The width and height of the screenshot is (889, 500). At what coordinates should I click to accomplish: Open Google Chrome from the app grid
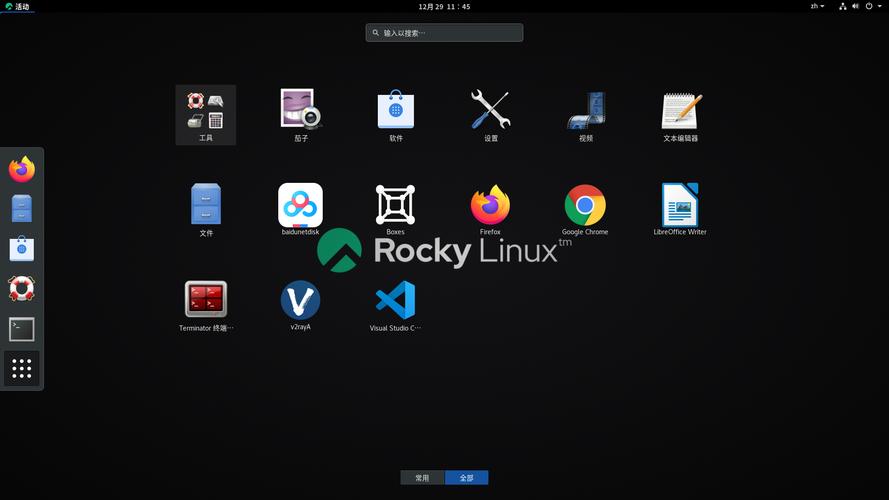(585, 205)
